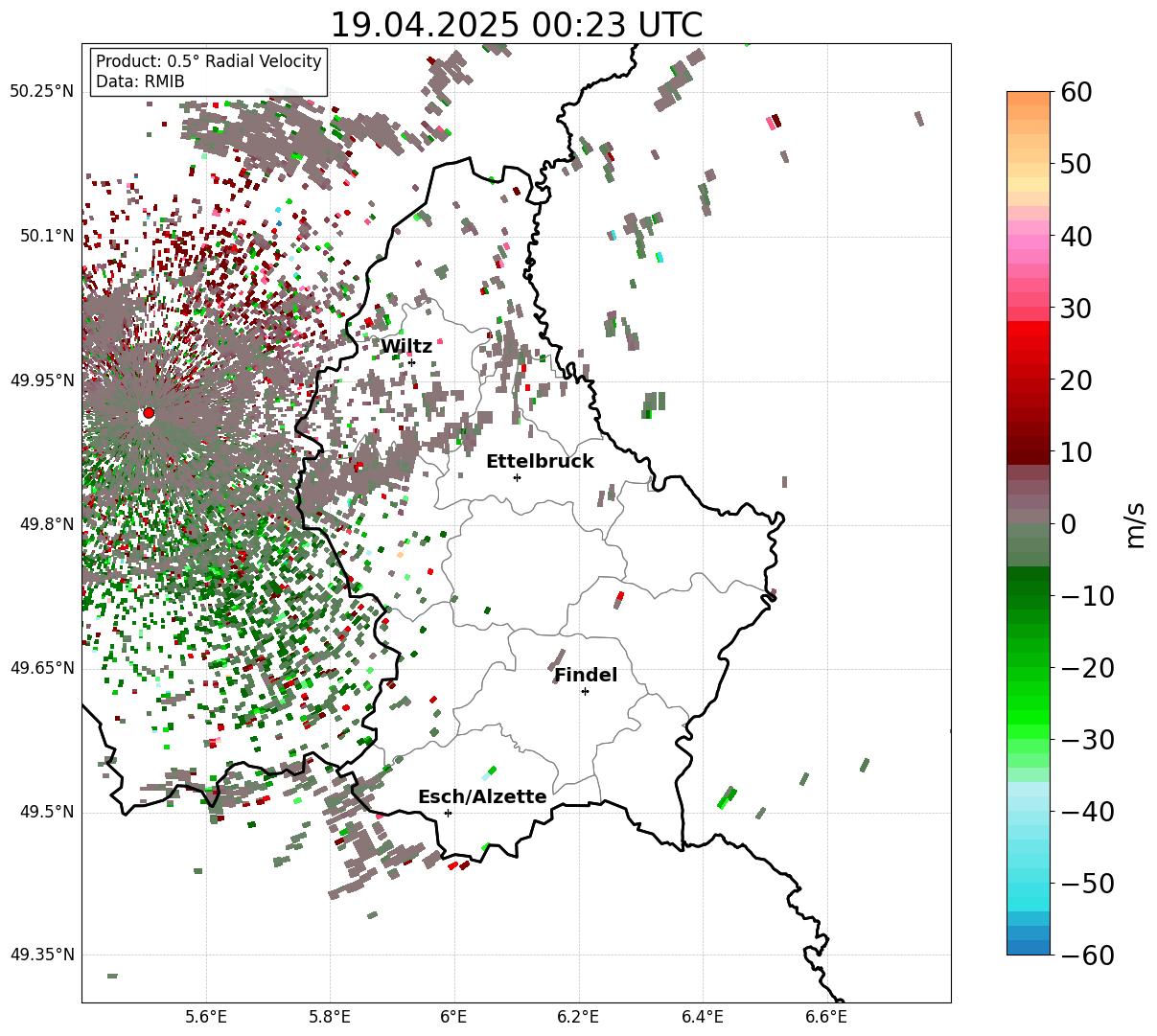Click the 50.25°N latitude label
Image resolution: width=1157 pixels, height=1036 pixels.
41,92
